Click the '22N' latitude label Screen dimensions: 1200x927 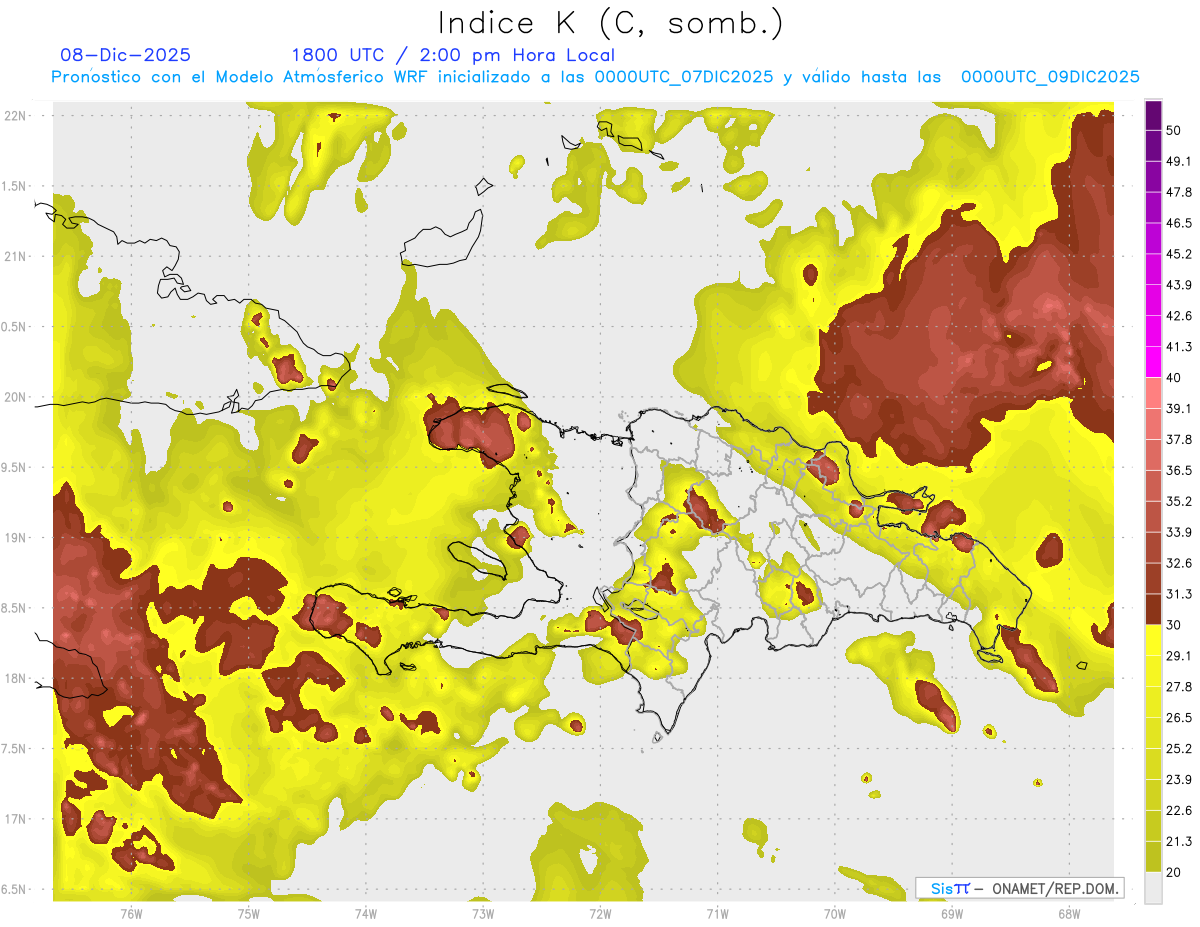[x=16, y=116]
